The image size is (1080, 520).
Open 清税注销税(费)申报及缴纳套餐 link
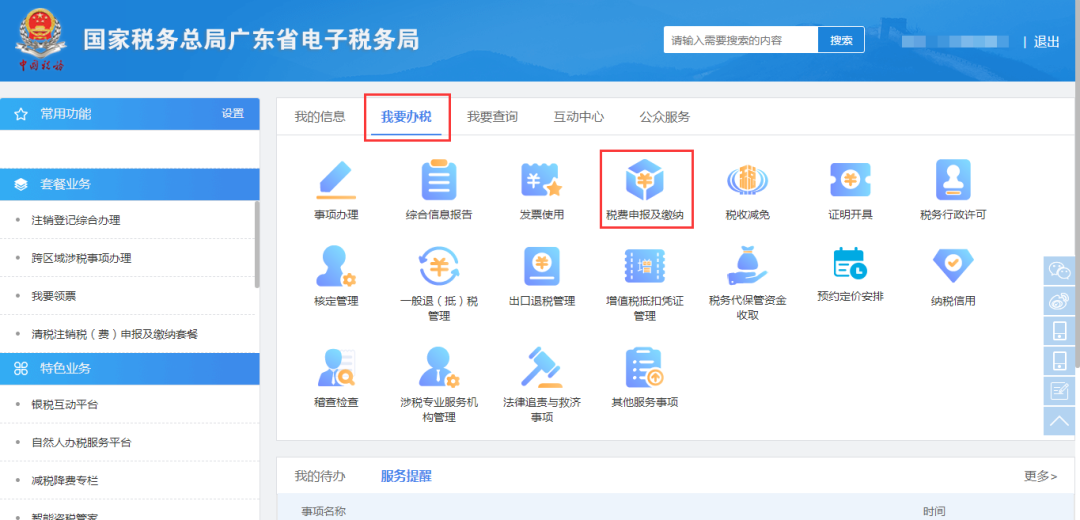[x=115, y=334]
